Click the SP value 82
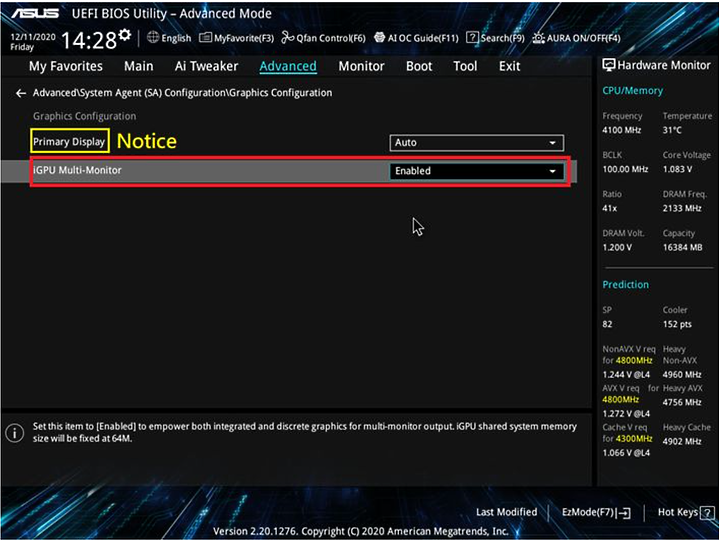This screenshot has width=720, height=541. (607, 324)
